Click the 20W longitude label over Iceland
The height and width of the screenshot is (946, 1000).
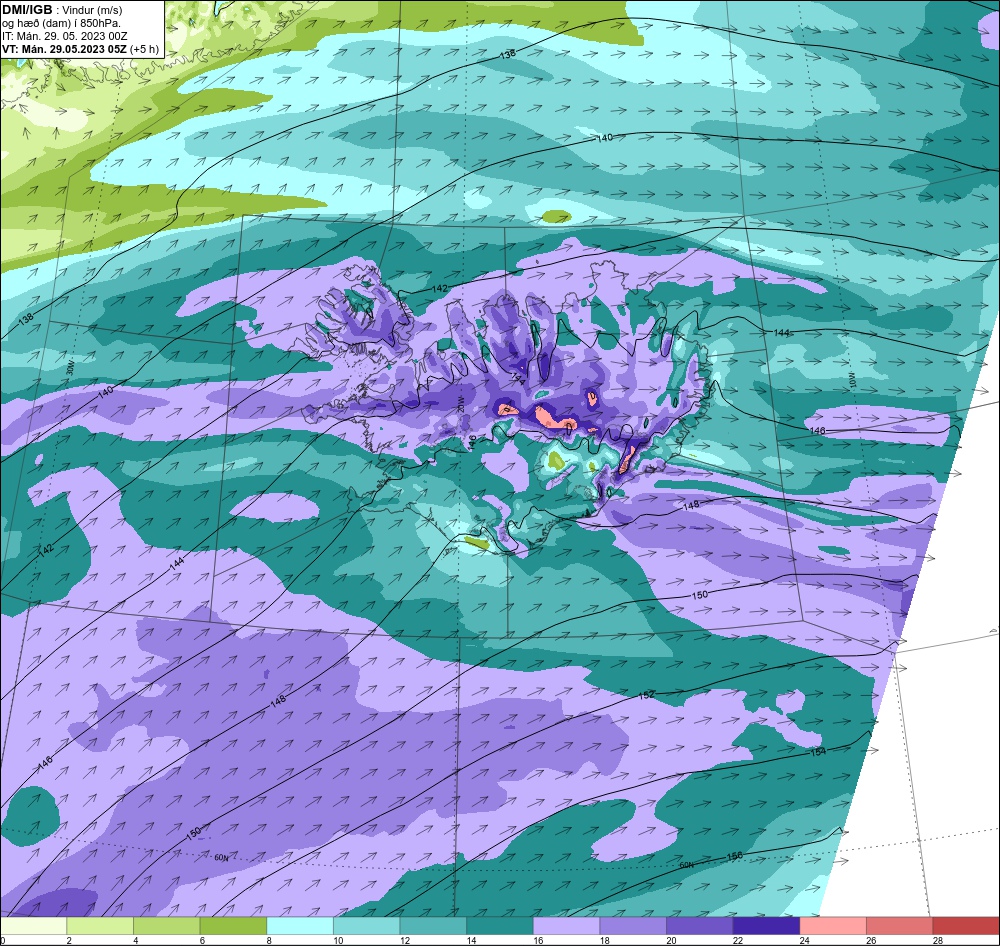point(459,403)
